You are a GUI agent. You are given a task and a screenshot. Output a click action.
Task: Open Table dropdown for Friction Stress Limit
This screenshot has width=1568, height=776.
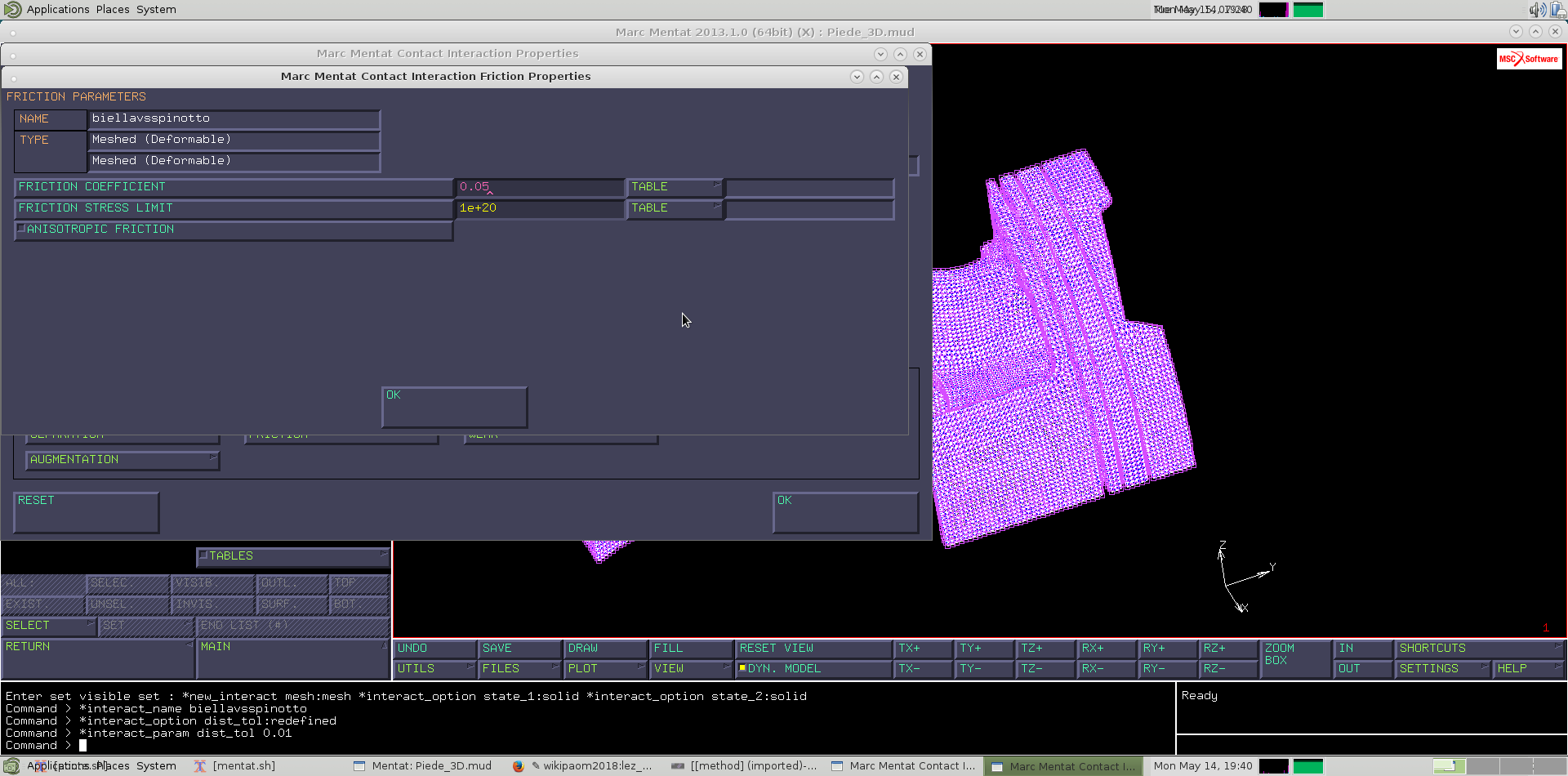(x=675, y=209)
